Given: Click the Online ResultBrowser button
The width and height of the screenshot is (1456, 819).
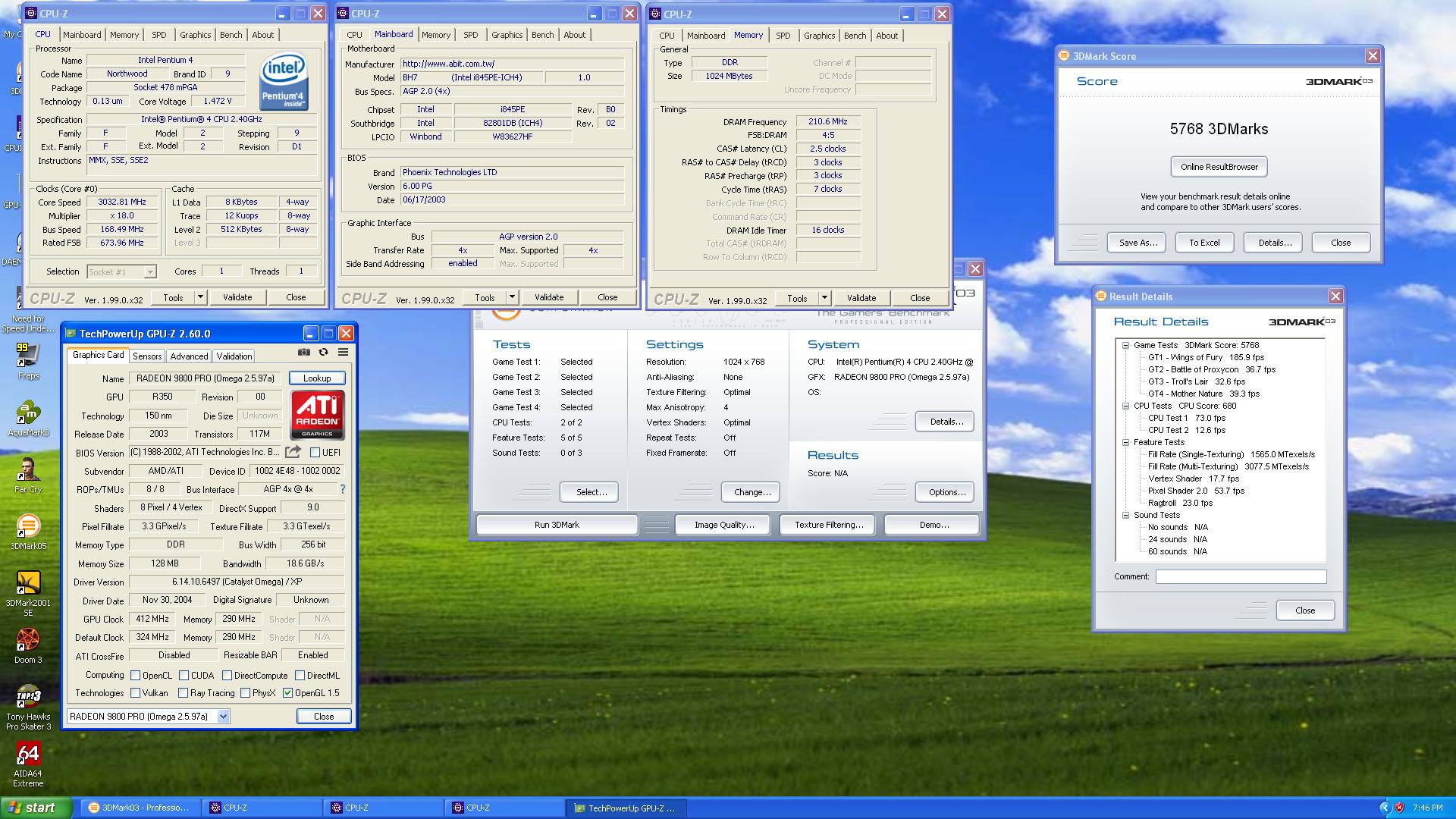Looking at the screenshot, I should pos(1219,167).
